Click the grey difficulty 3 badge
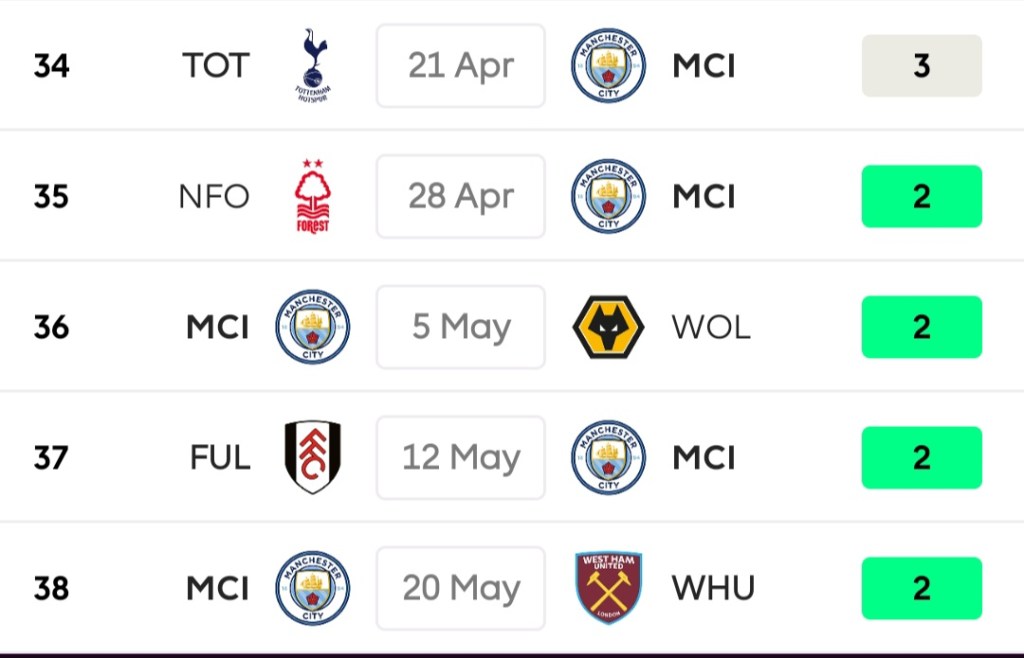 coord(921,66)
